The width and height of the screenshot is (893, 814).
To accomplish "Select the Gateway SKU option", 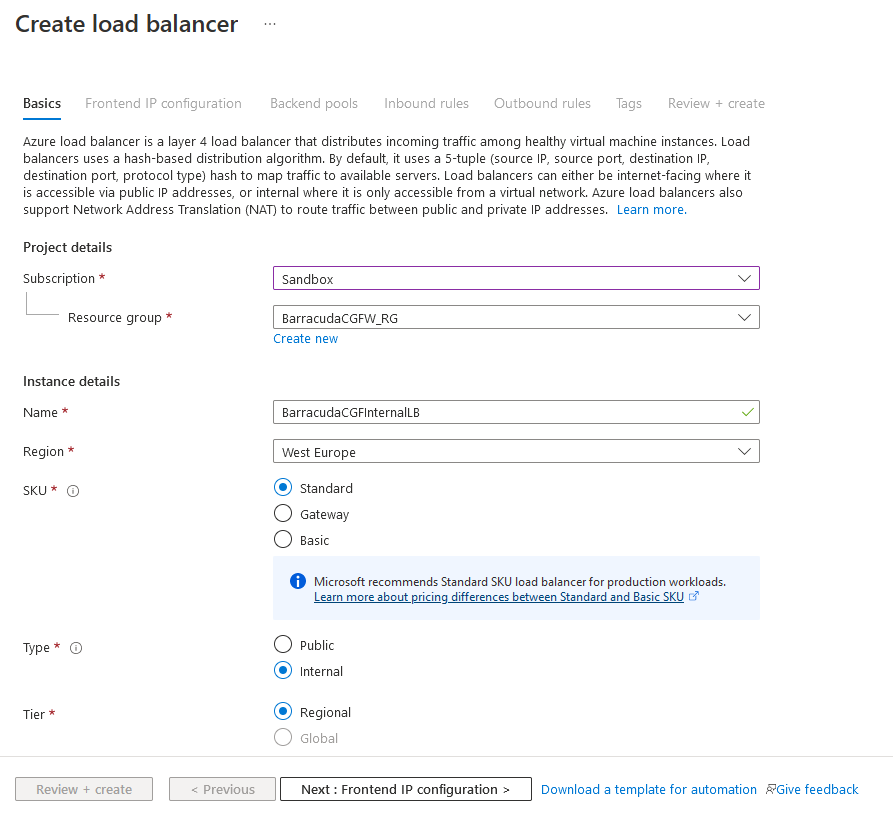I will pos(283,514).
